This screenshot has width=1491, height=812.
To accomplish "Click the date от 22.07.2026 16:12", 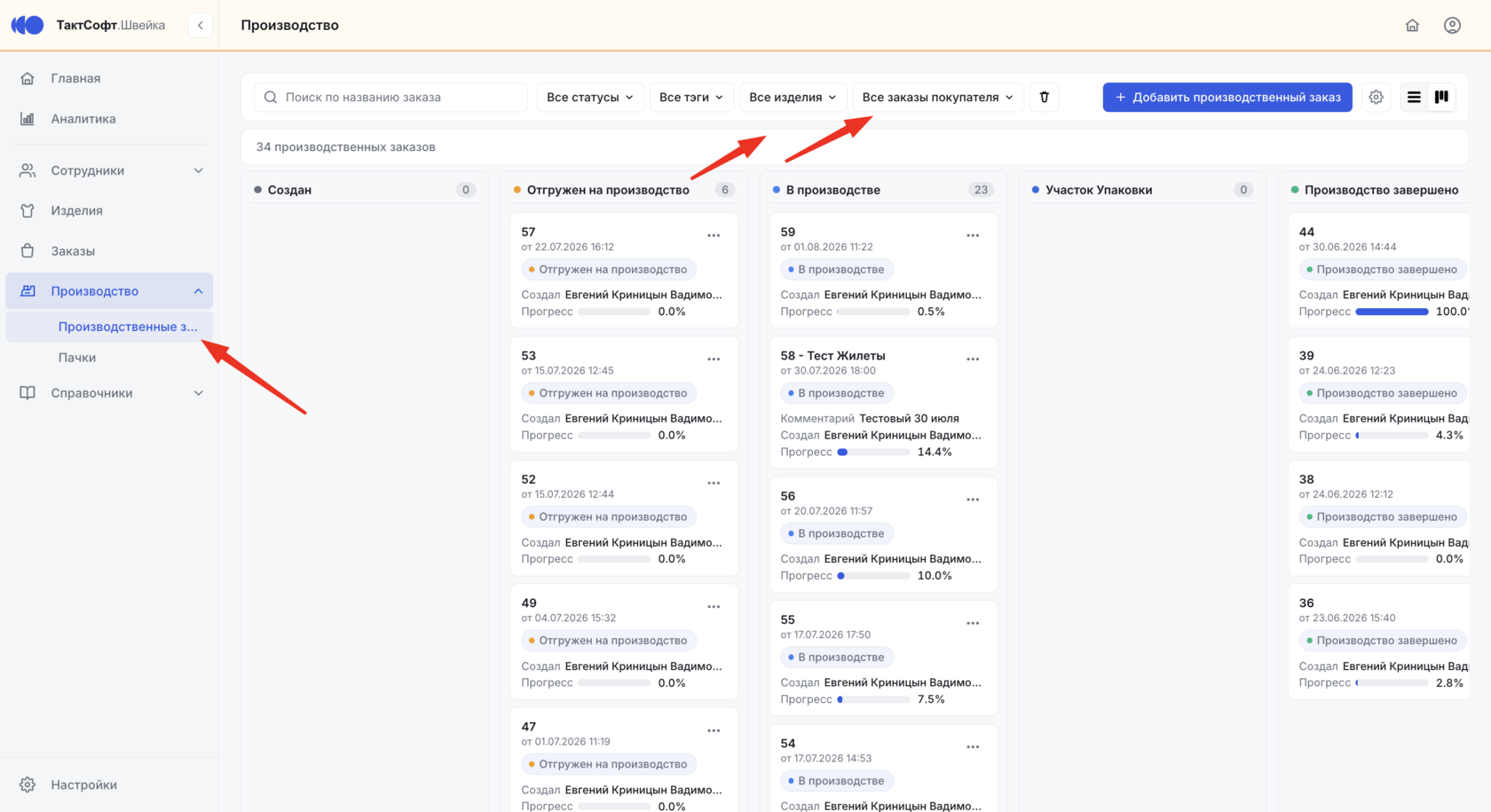I will [x=567, y=247].
